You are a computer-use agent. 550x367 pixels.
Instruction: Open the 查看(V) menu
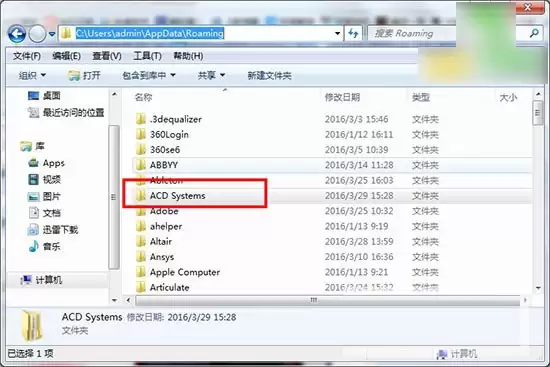pos(107,56)
